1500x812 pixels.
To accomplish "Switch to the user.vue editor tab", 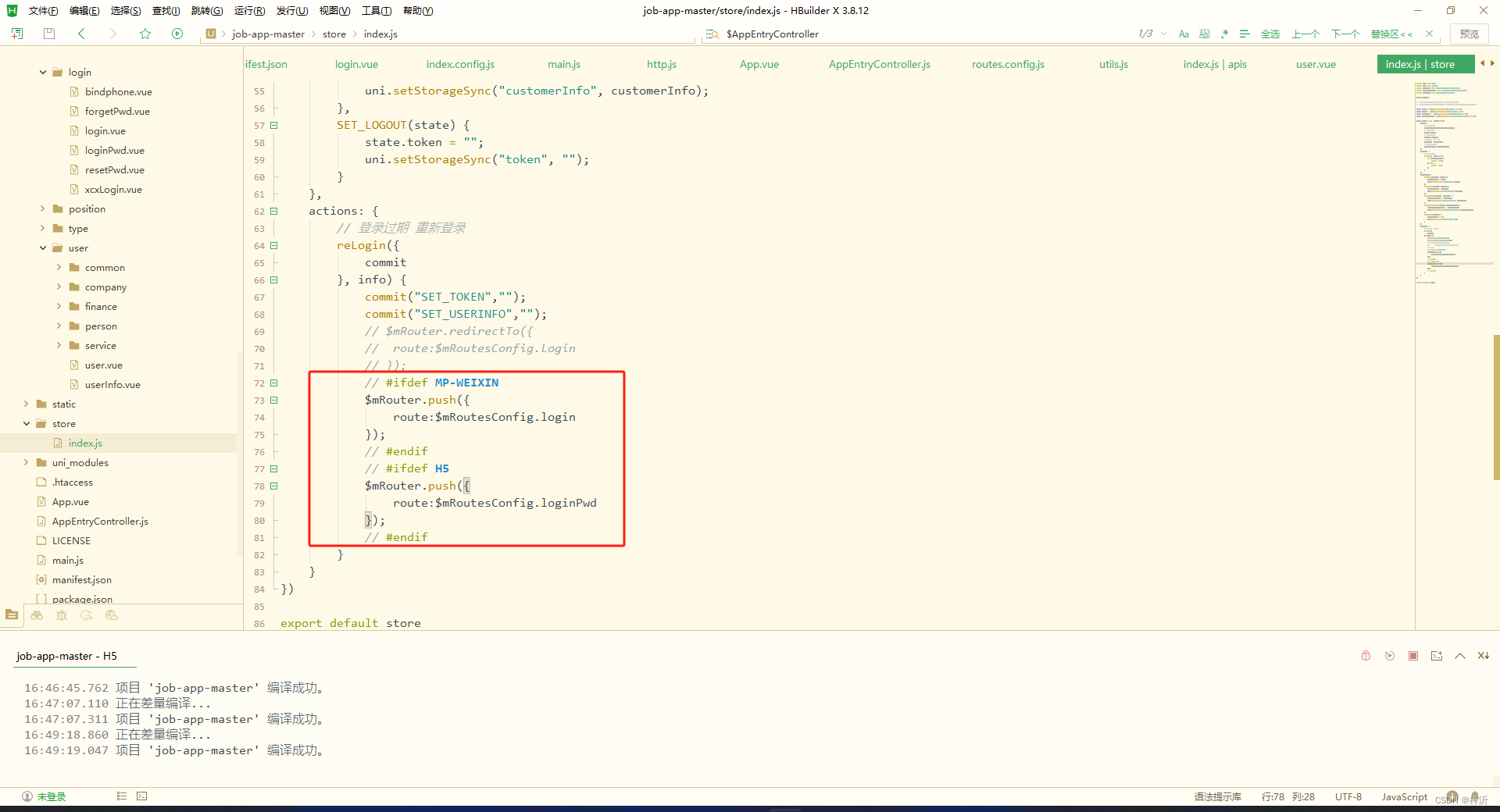I will (1316, 64).
